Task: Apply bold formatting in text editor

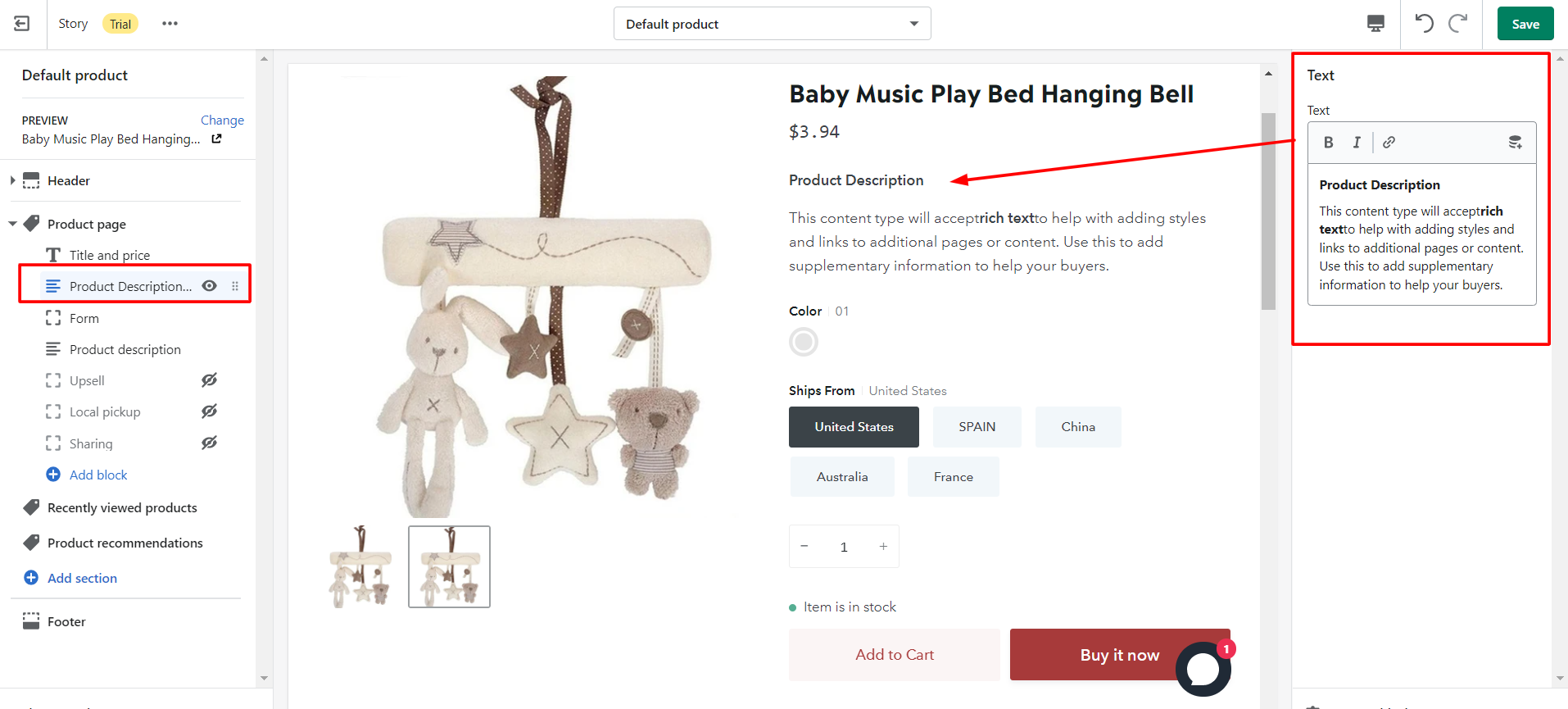Action: coord(1329,143)
